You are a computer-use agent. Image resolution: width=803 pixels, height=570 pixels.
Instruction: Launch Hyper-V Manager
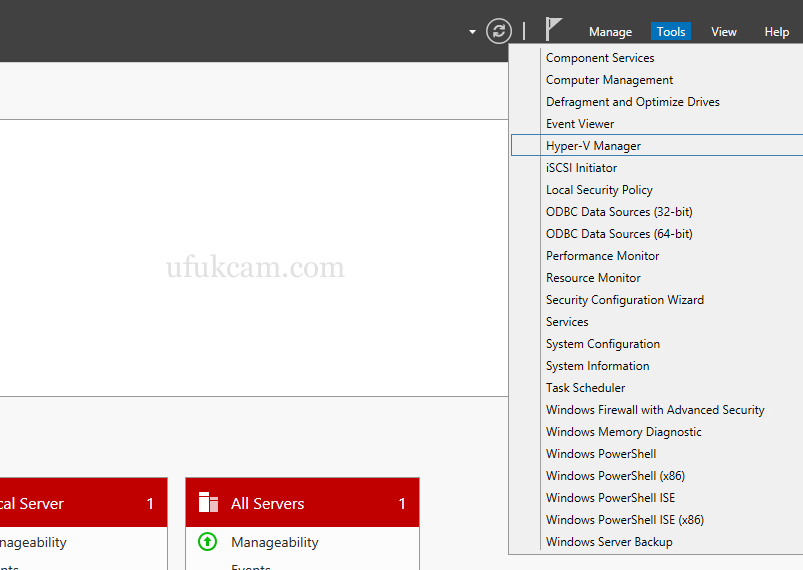click(x=657, y=145)
